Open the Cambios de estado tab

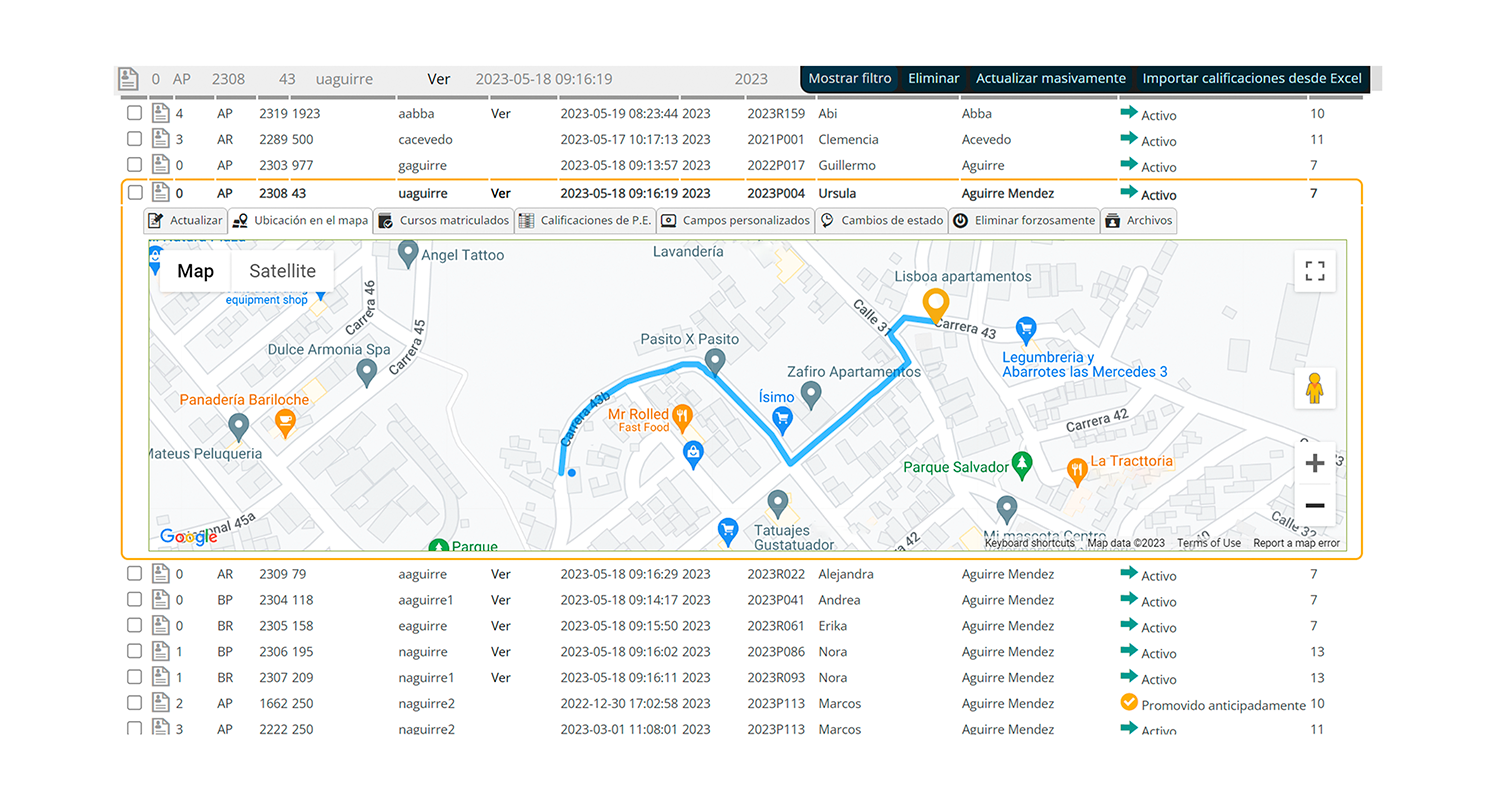tap(882, 220)
